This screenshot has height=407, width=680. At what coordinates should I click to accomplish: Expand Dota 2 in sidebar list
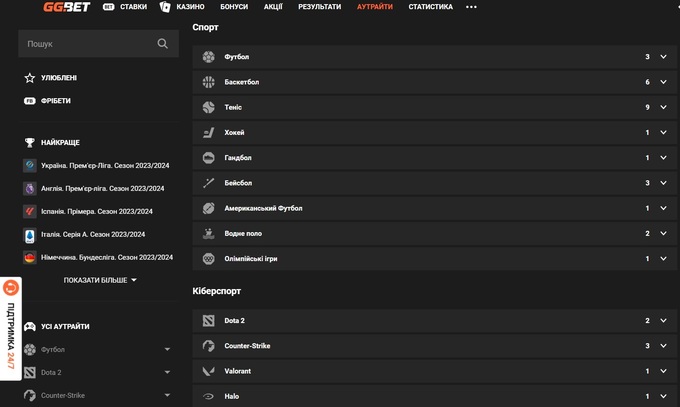[167, 373]
